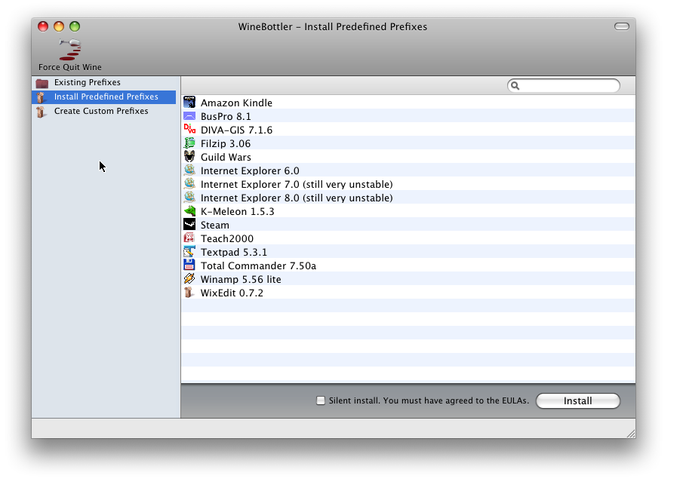Click the Winamp 5.56 lite icon
The height and width of the screenshot is (494, 680).
[190, 278]
